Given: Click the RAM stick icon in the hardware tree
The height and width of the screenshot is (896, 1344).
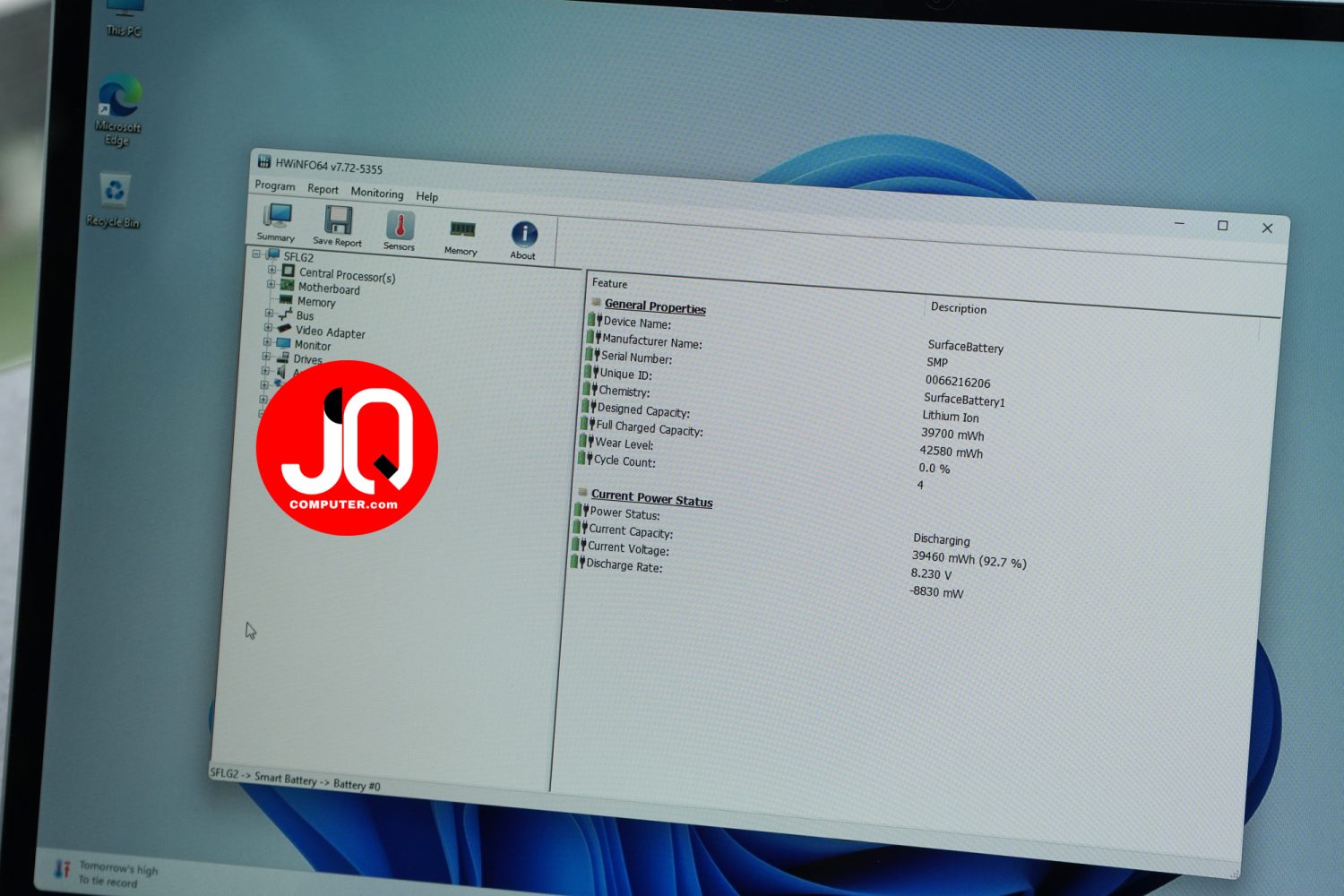Looking at the screenshot, I should (286, 299).
